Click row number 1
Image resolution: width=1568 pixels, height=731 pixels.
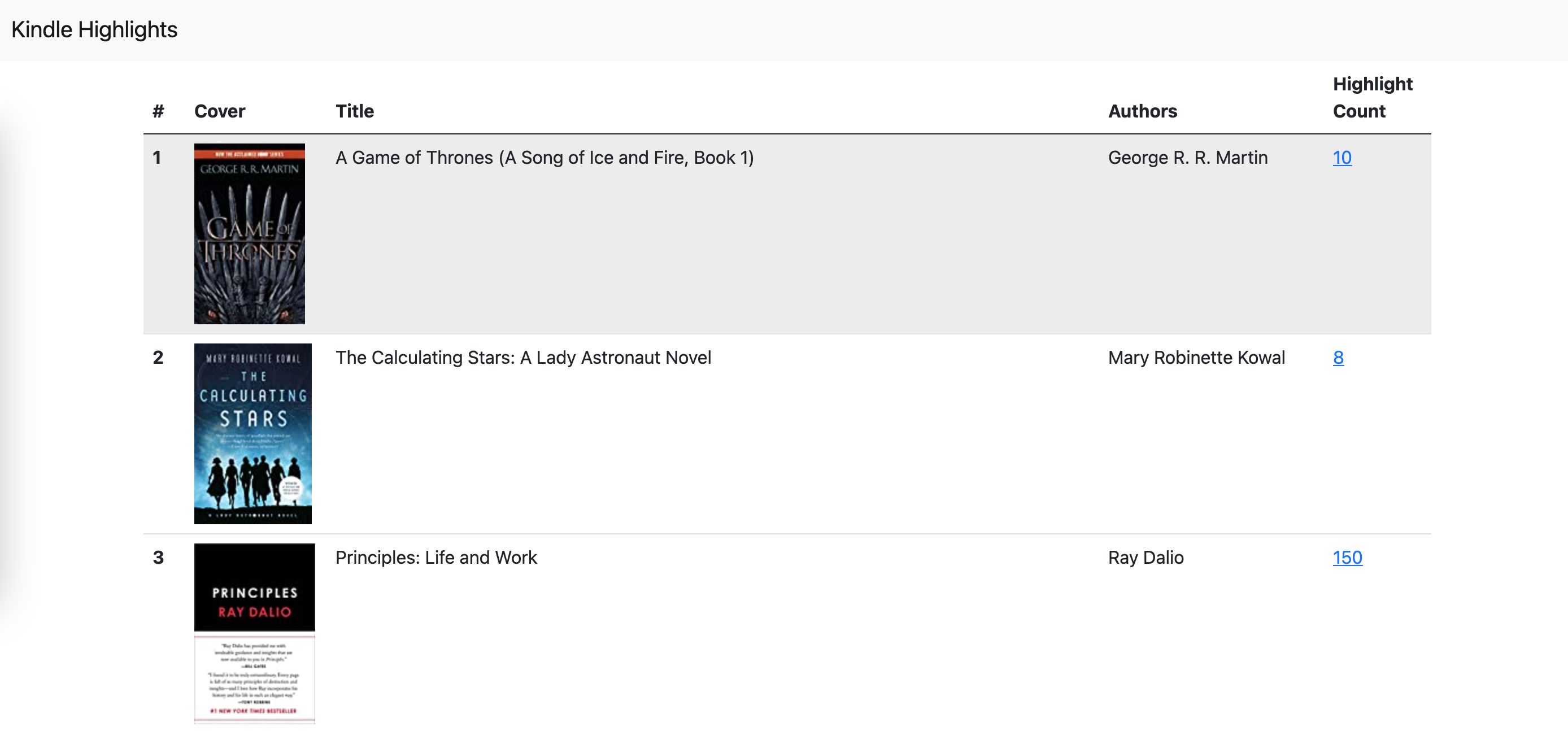(157, 158)
